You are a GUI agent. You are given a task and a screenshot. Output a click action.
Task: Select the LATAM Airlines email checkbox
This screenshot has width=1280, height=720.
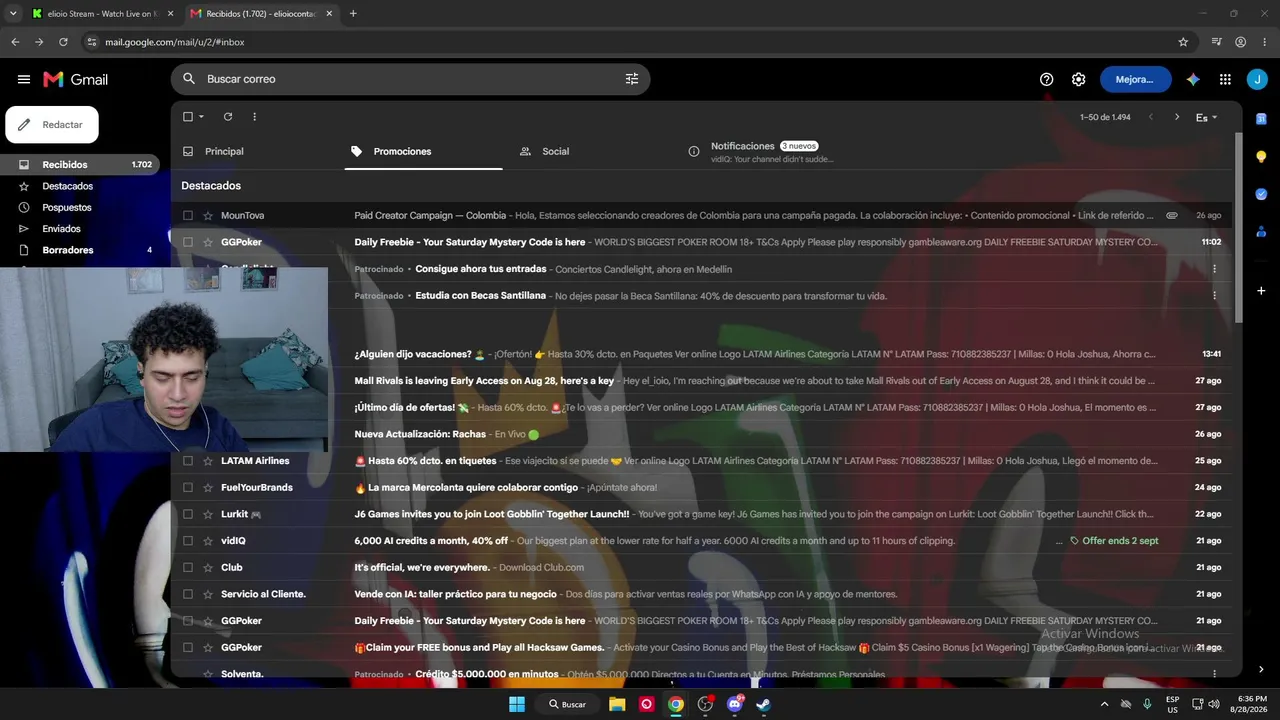coord(188,461)
